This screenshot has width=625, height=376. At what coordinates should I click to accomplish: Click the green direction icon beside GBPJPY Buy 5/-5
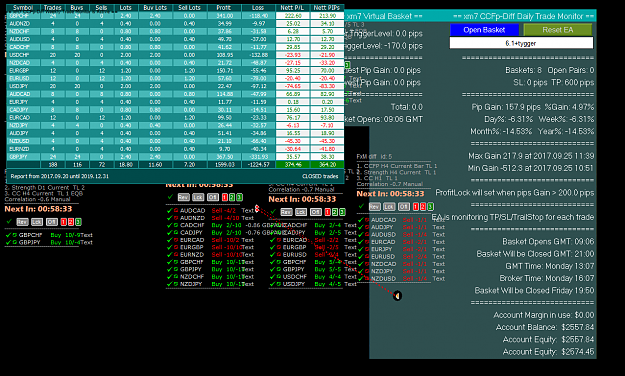[x=279, y=269]
